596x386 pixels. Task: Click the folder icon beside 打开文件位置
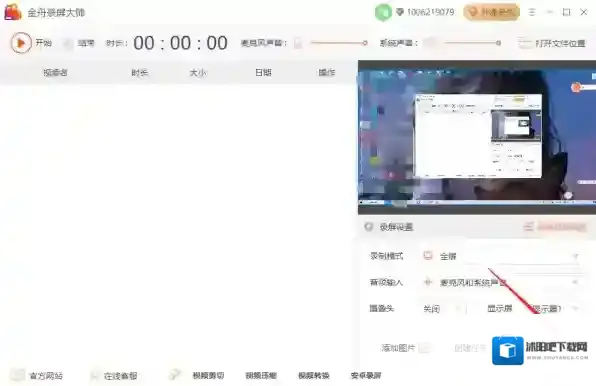point(525,43)
